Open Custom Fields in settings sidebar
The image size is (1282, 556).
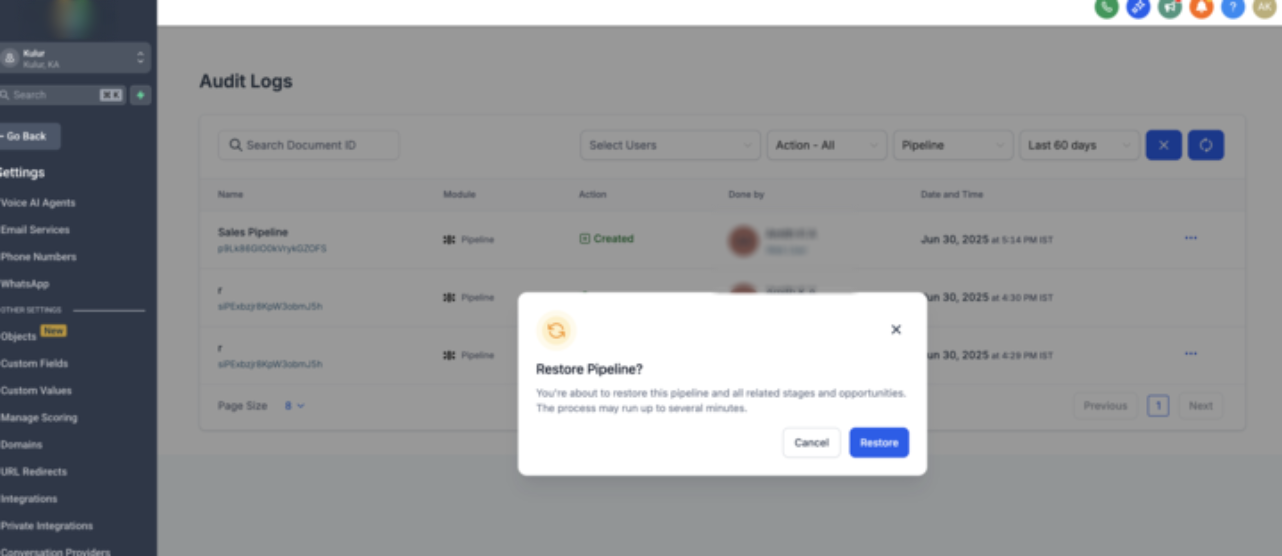(x=35, y=363)
